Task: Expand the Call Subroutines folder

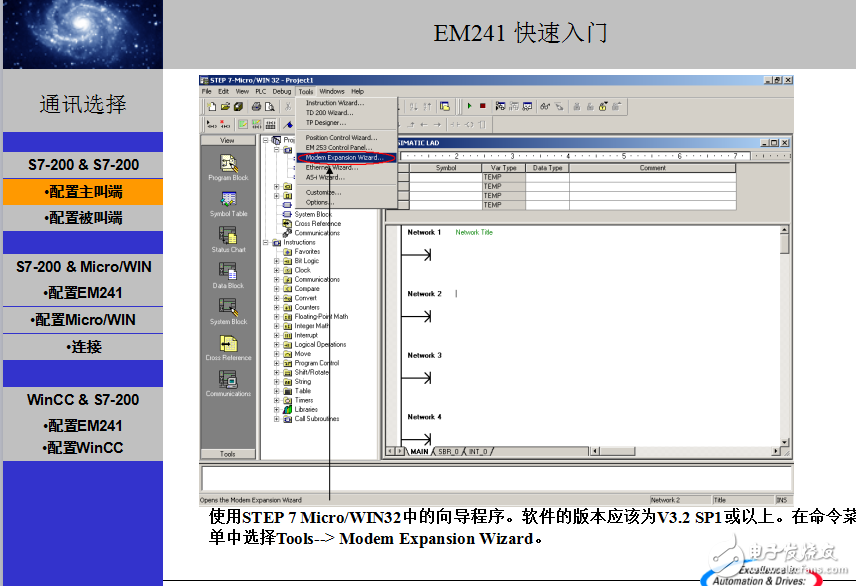Action: point(276,419)
